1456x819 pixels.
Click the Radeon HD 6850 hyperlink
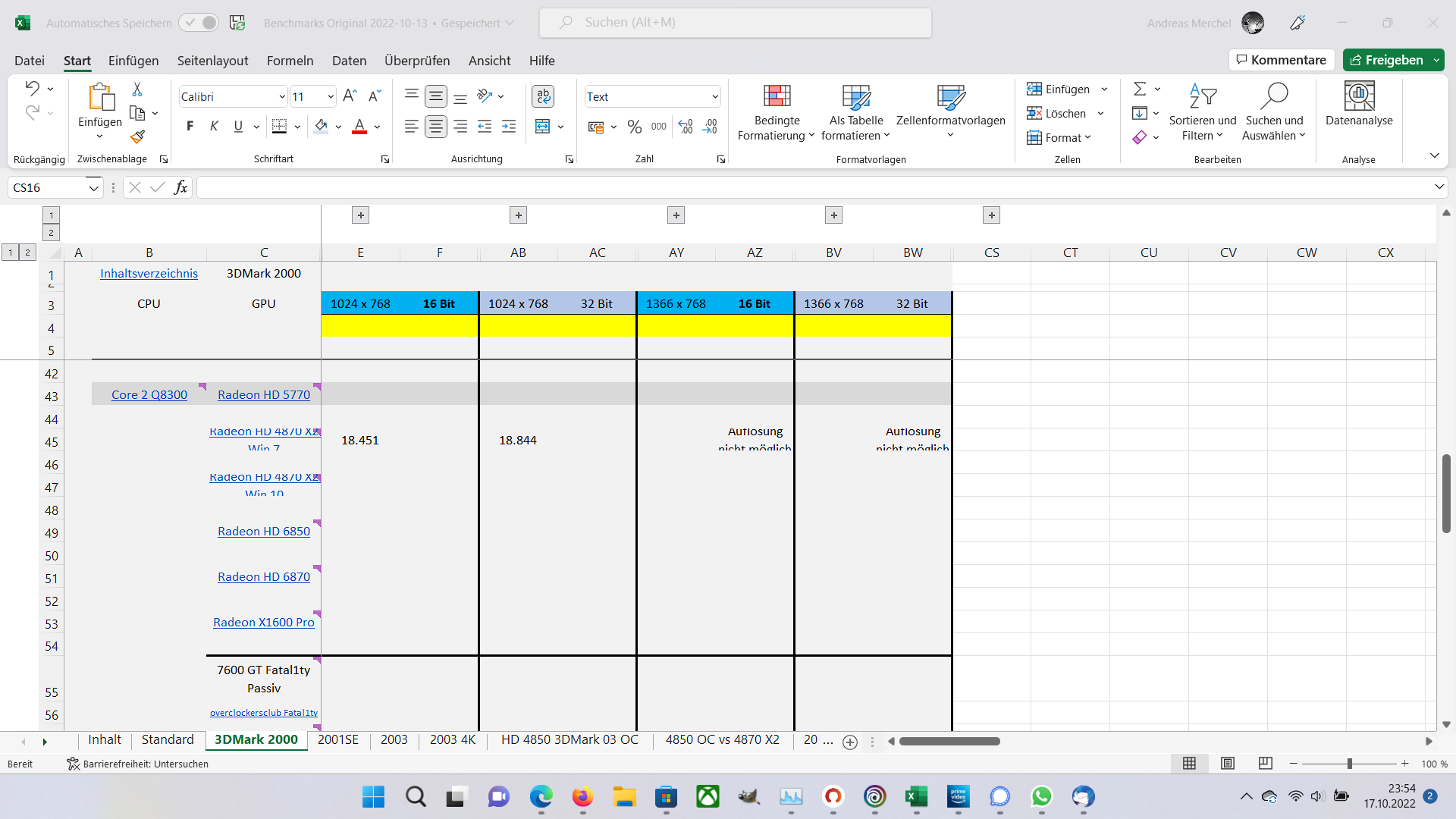click(x=264, y=532)
